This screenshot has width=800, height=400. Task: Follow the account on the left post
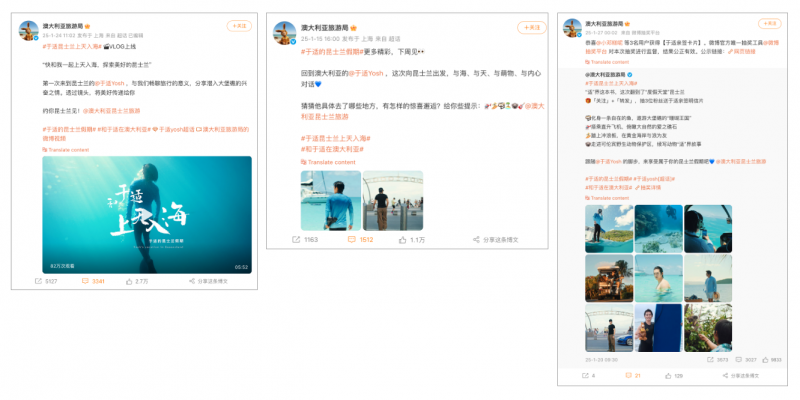pyautogui.click(x=240, y=27)
